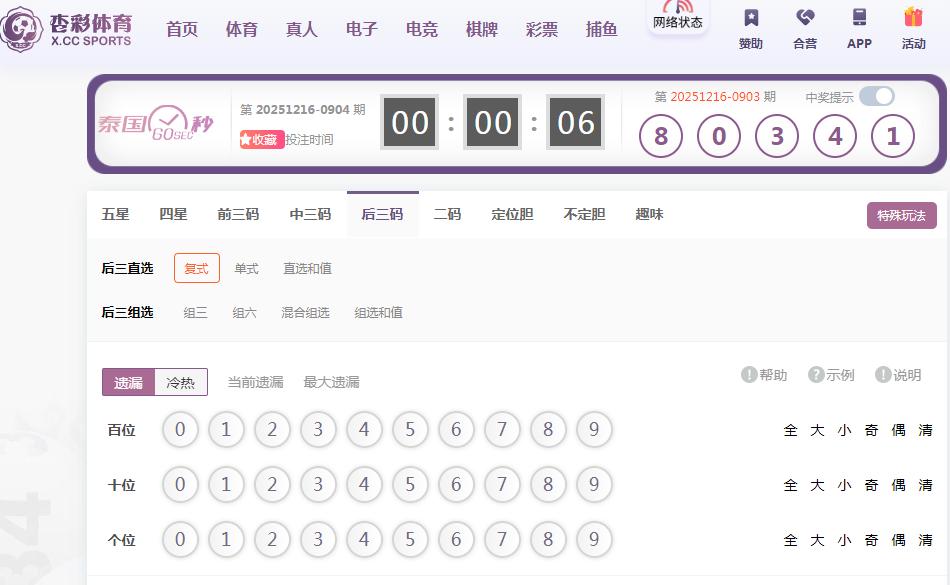Open 真人 in top navigation
Image resolution: width=950 pixels, height=585 pixels.
(x=302, y=29)
